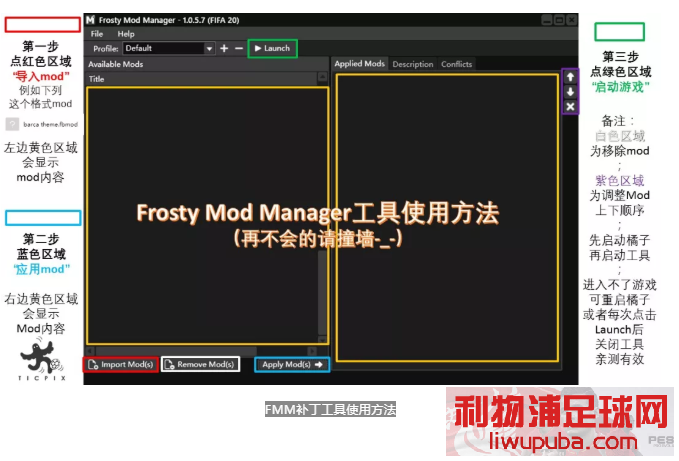Screen dimensions: 679x461
Task: Click the scroll-left arrow of horizontal scrollbar
Action: [x=90, y=350]
